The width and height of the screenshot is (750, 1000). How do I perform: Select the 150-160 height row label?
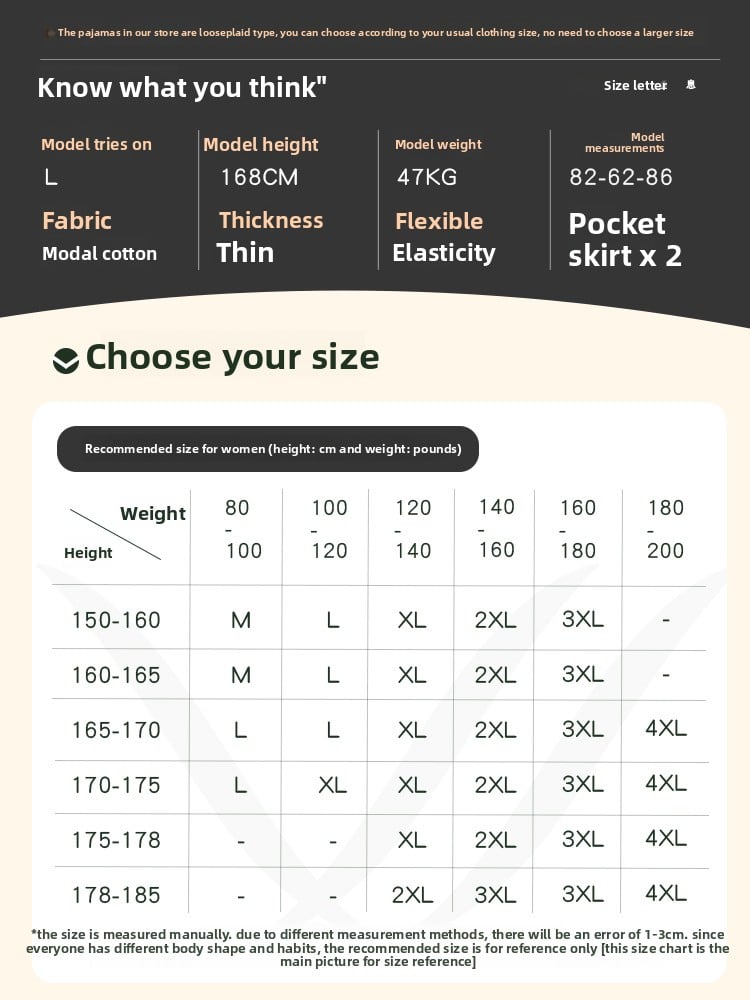116,620
